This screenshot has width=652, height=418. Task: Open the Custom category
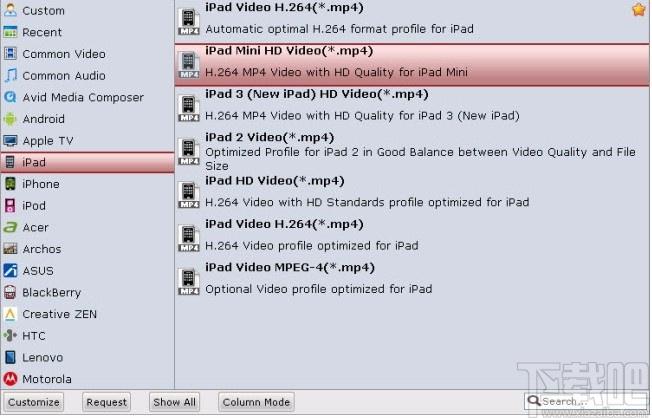click(87, 10)
